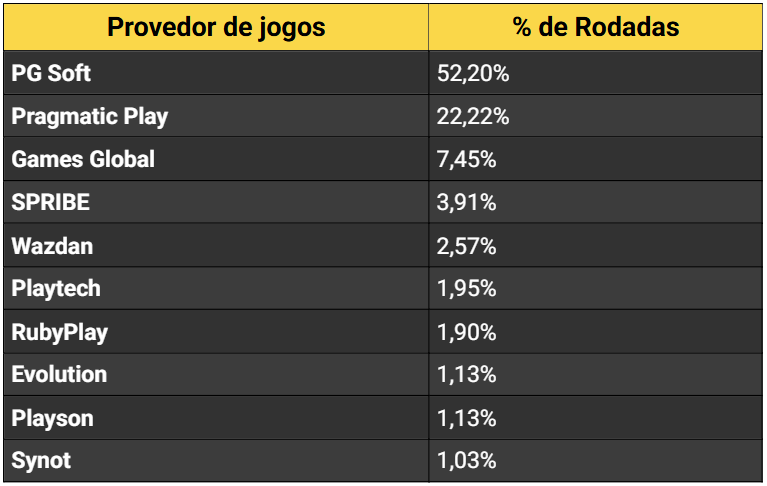Screen dimensions: 767x486
Task: Click the 2,57% value for Wazdan
Action: pyautogui.click(x=467, y=245)
